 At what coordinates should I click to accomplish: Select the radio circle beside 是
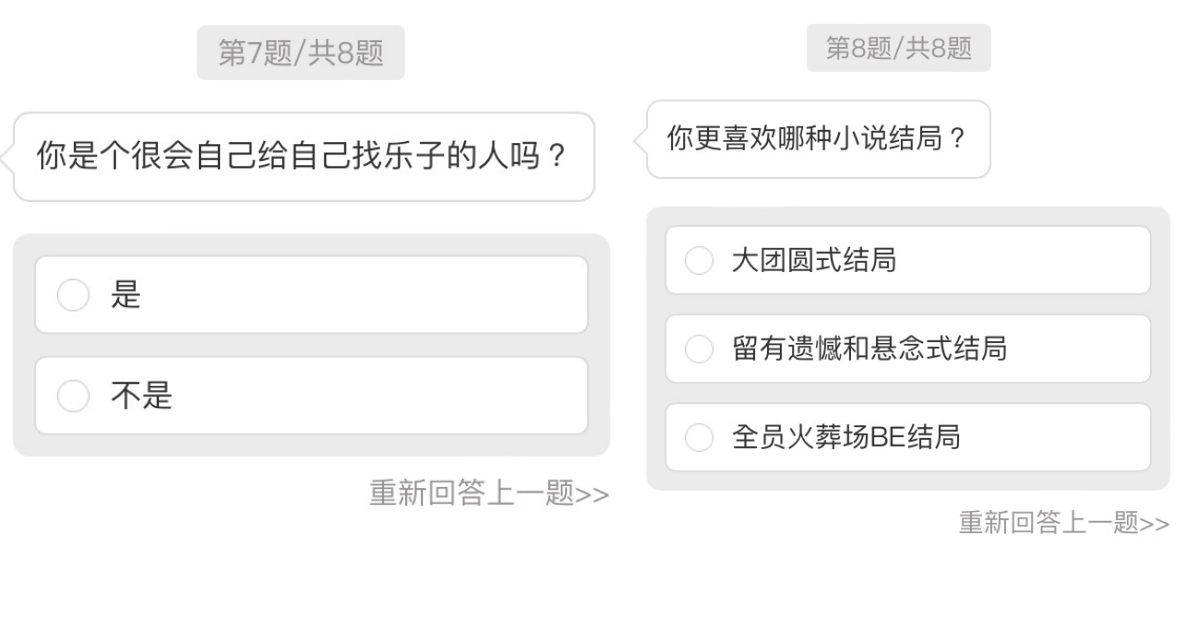pos(73,295)
